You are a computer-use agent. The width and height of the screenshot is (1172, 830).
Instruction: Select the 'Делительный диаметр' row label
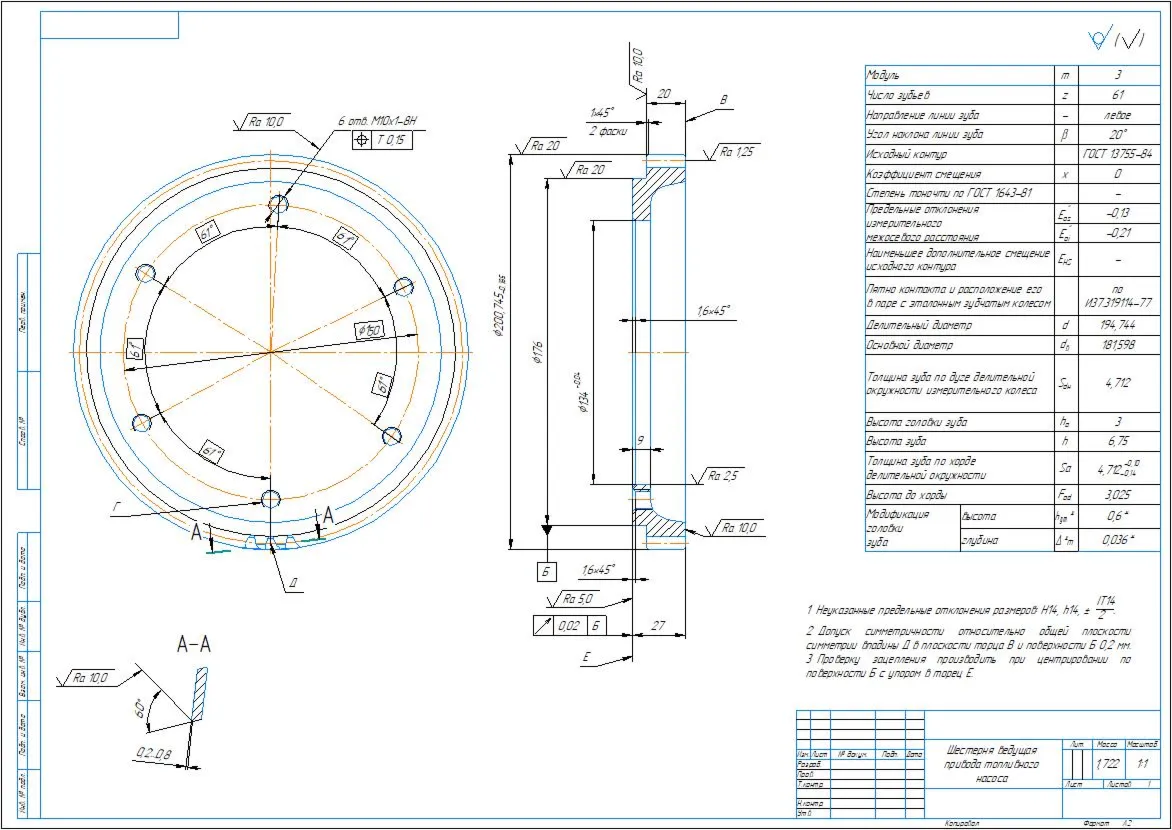[919, 326]
